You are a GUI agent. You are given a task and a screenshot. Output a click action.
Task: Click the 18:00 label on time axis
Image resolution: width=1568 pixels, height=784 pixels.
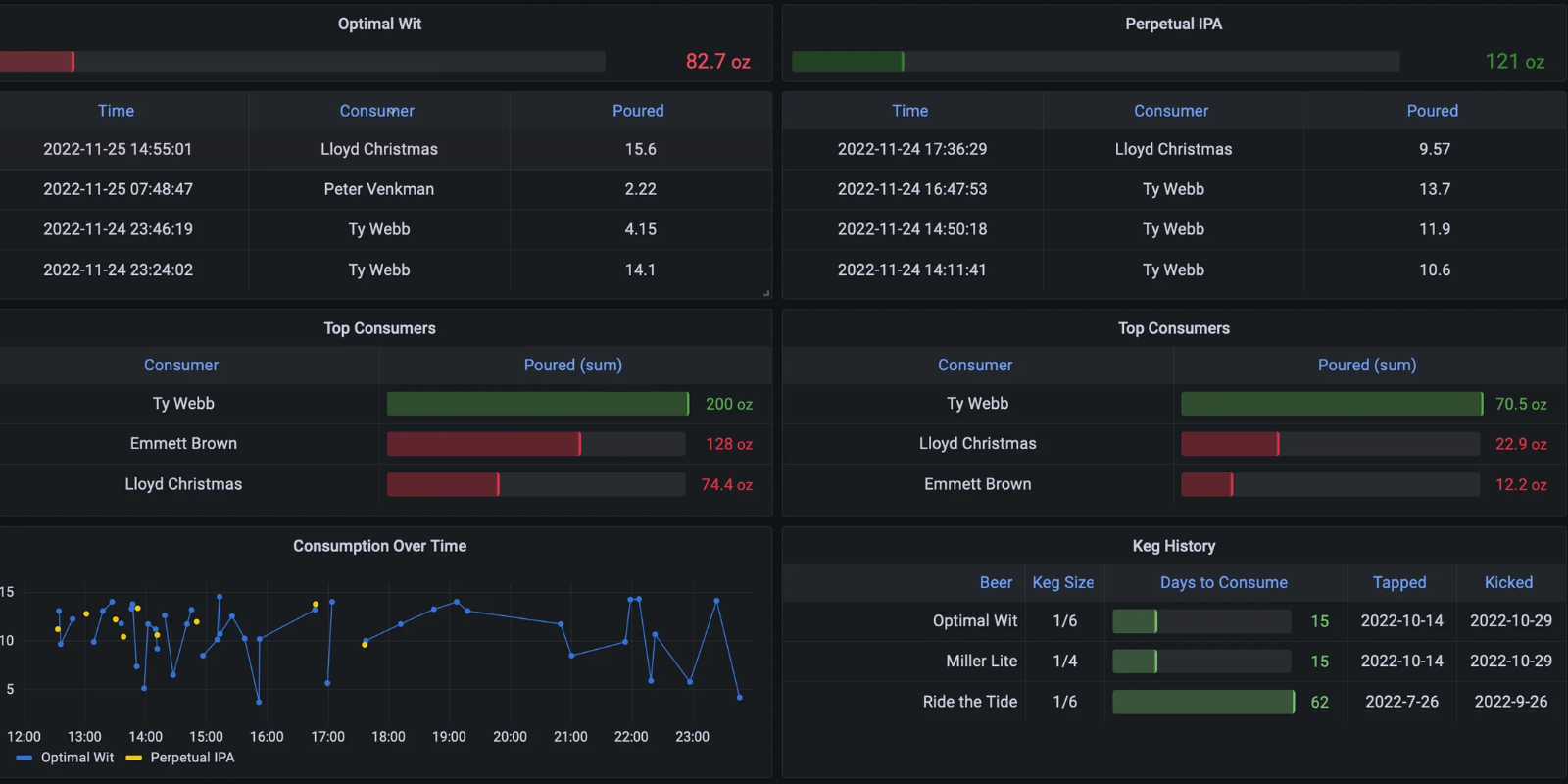tap(388, 737)
